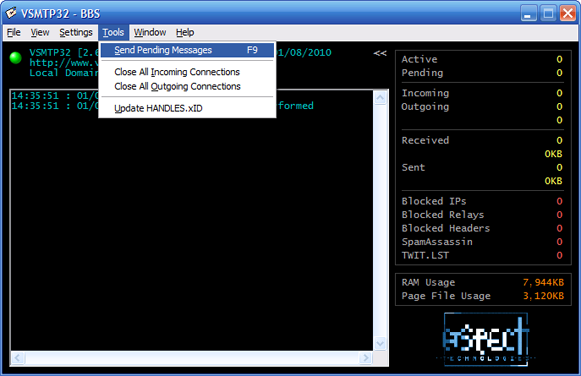The width and height of the screenshot is (581, 376).
Task: Select Close All Outgoing Connections
Action: pos(187,86)
